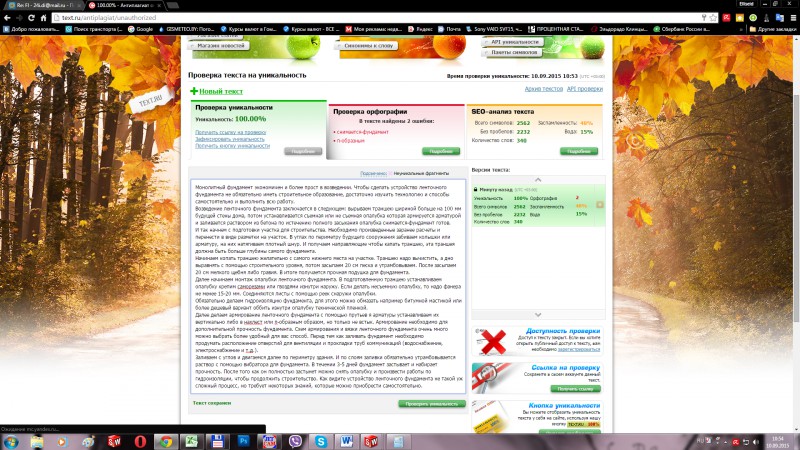Open the API проверки link
Viewport: 800px width, 450px height.
point(585,89)
